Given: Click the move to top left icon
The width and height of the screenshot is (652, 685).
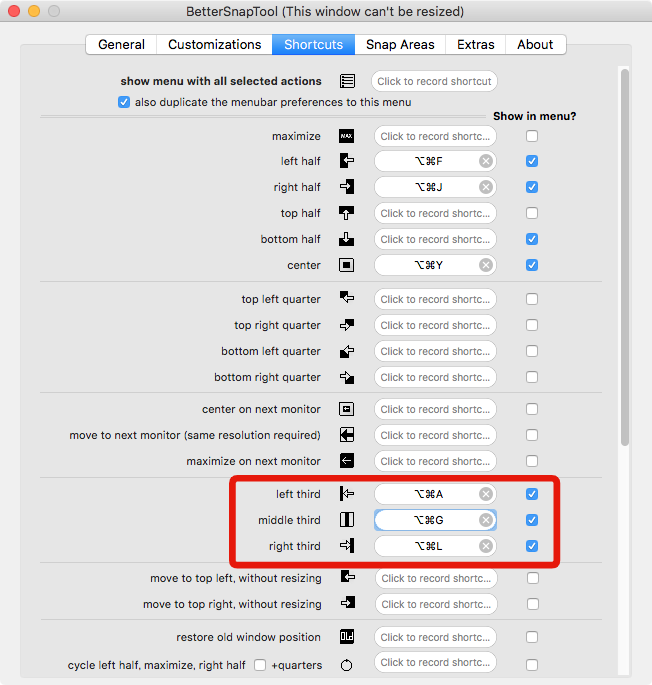Looking at the screenshot, I should pos(348,577).
